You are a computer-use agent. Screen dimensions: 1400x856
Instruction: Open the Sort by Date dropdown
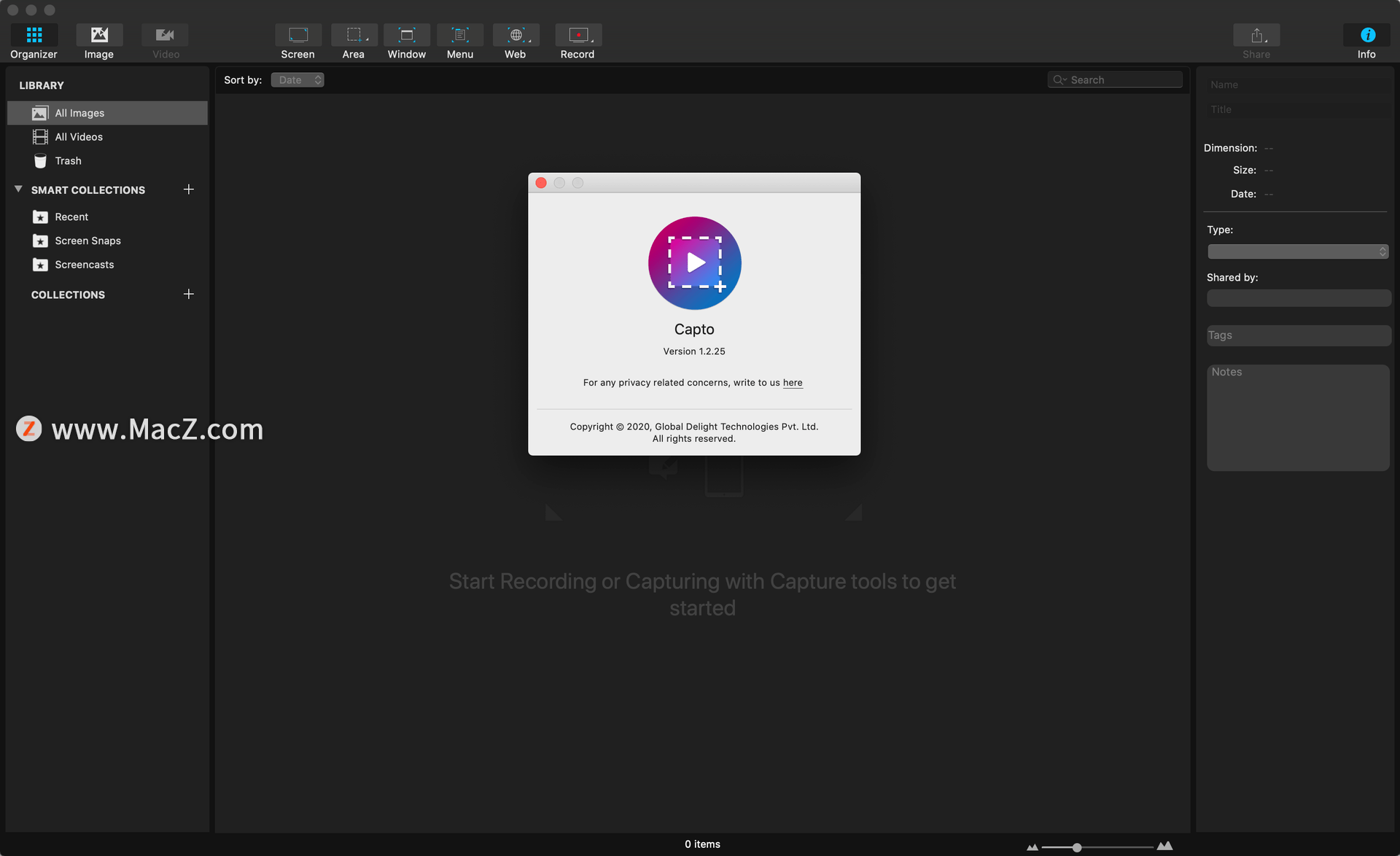click(x=297, y=80)
